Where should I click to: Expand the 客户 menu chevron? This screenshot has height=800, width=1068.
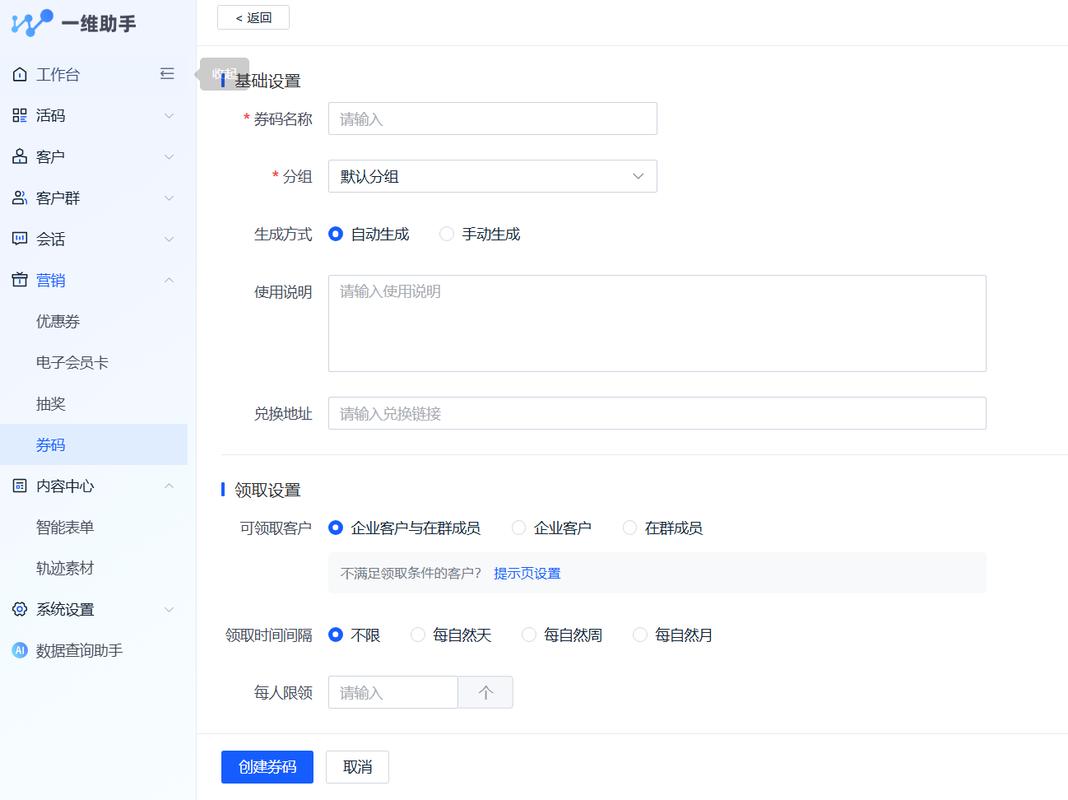(169, 157)
